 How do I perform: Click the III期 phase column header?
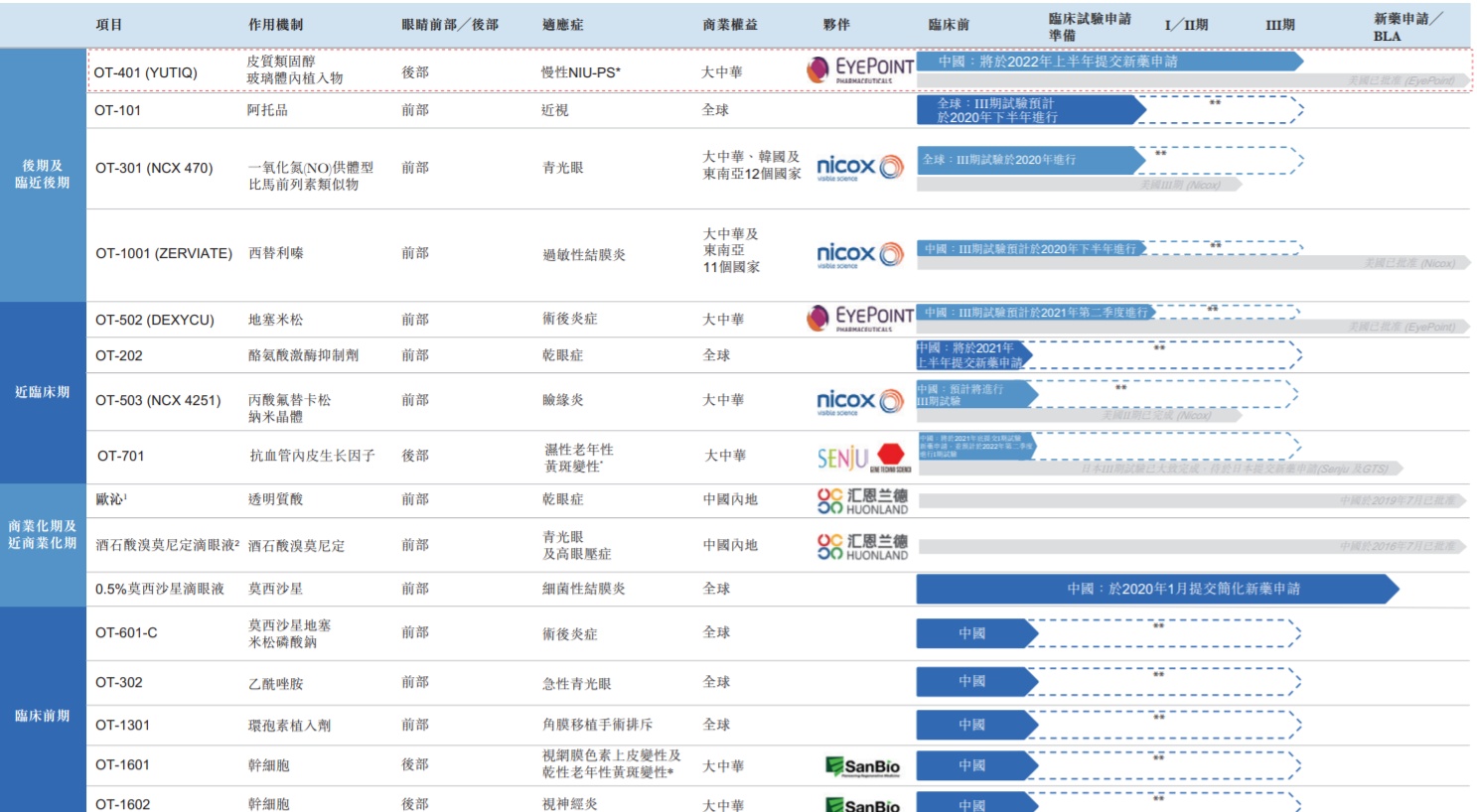pyautogui.click(x=1279, y=25)
